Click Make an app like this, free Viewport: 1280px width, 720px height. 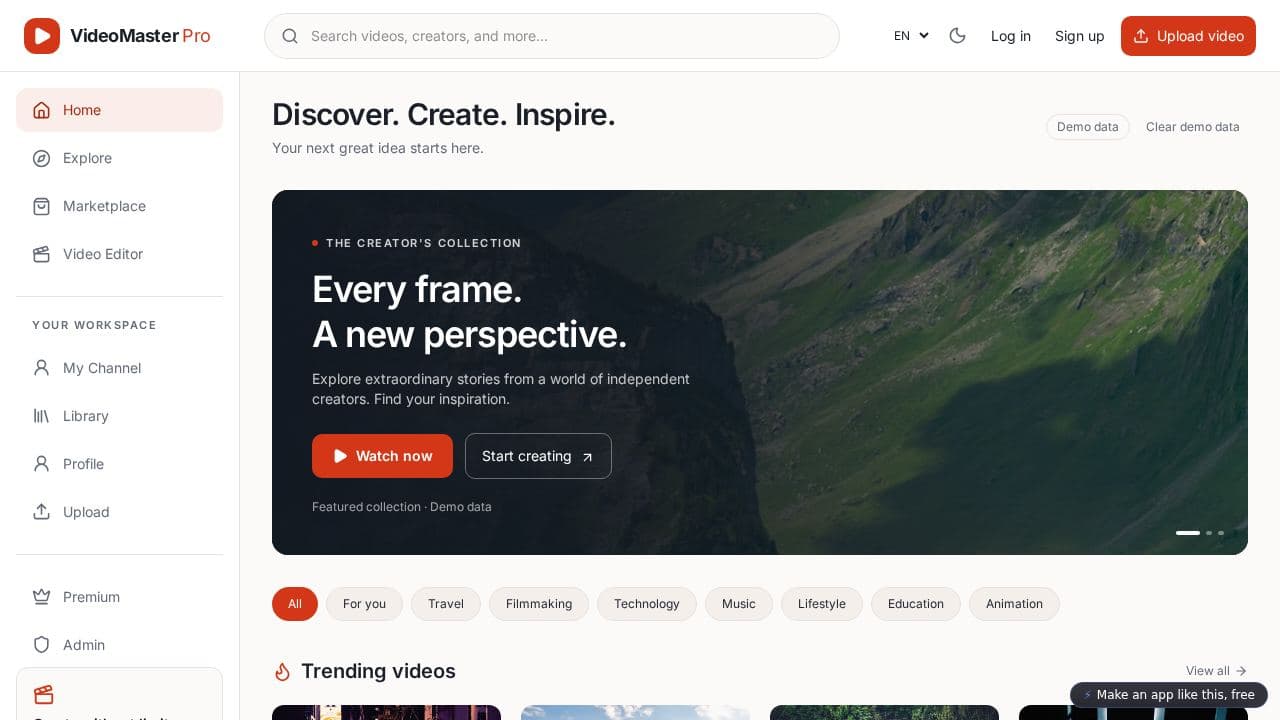pos(1169,695)
